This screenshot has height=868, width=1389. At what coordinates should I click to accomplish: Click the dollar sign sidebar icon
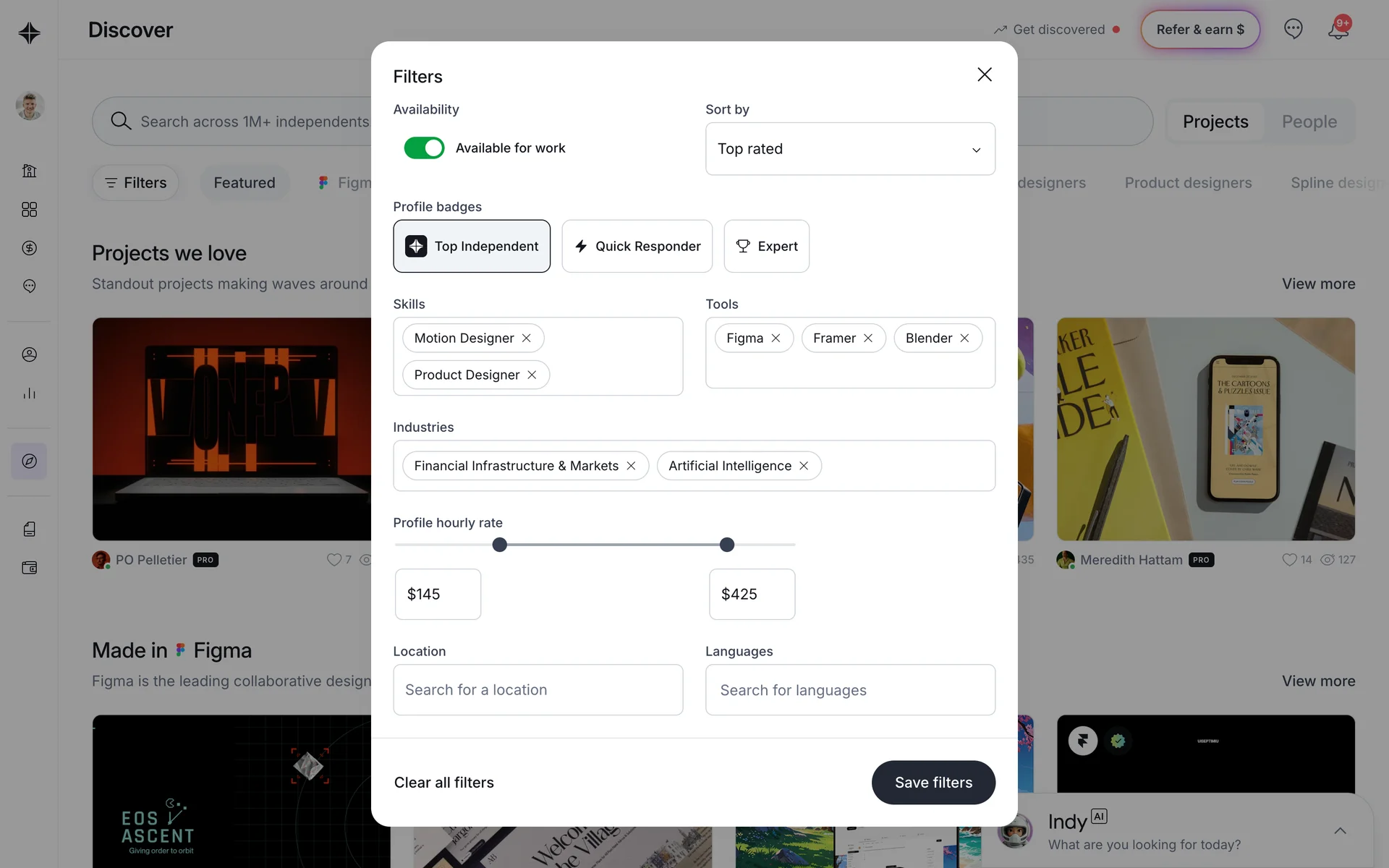tap(29, 248)
